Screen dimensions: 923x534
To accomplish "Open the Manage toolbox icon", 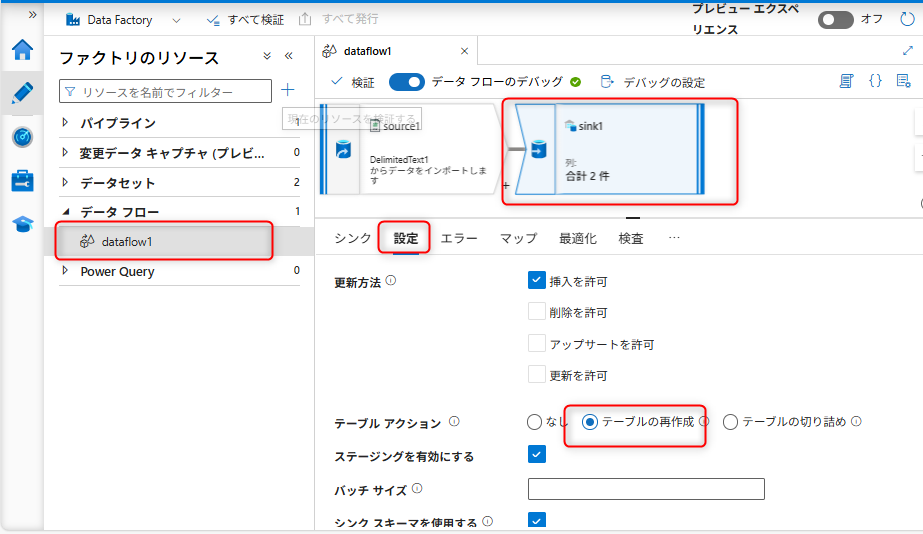I will (x=22, y=181).
